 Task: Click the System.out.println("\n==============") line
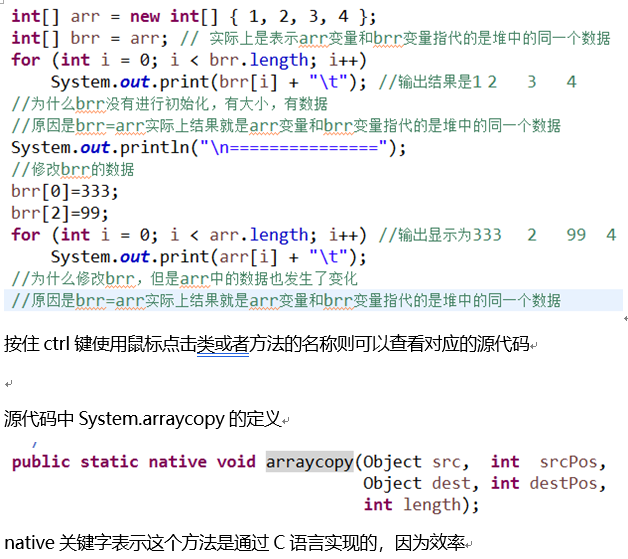[209, 148]
